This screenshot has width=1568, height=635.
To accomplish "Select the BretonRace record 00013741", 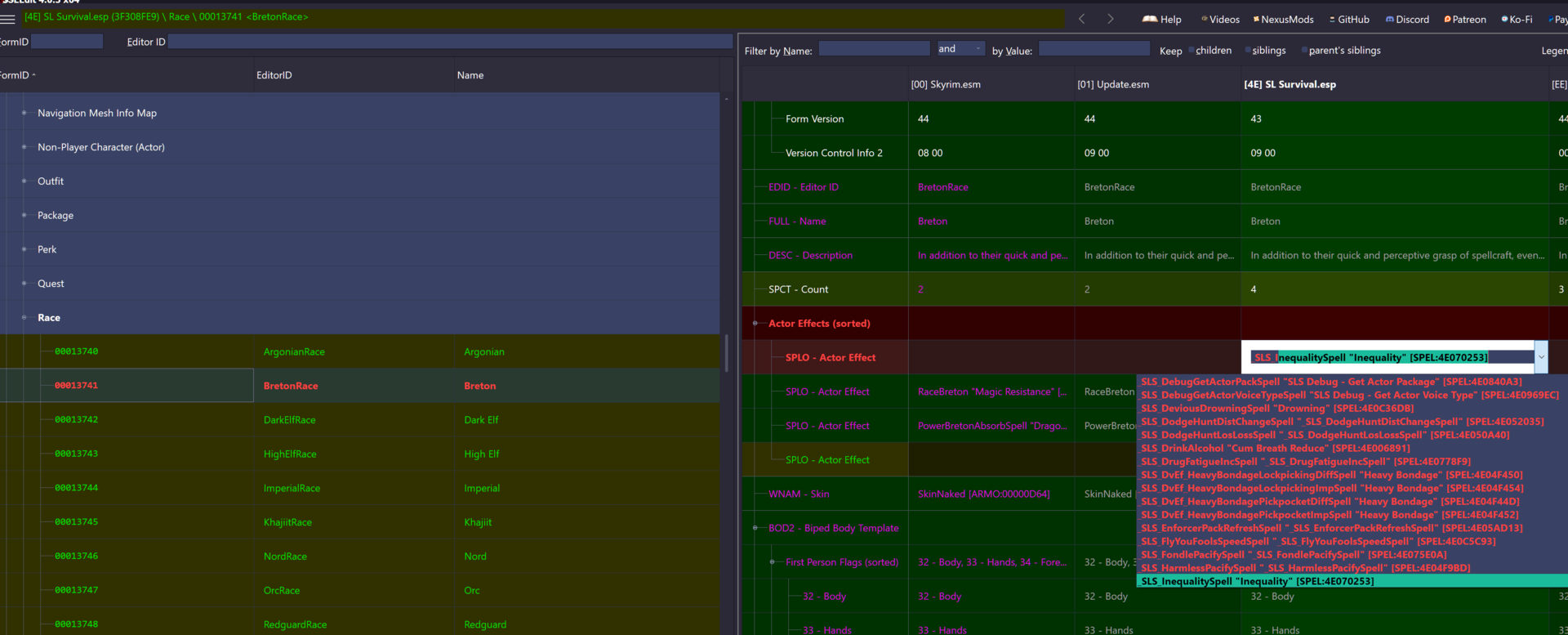I will pyautogui.click(x=360, y=386).
